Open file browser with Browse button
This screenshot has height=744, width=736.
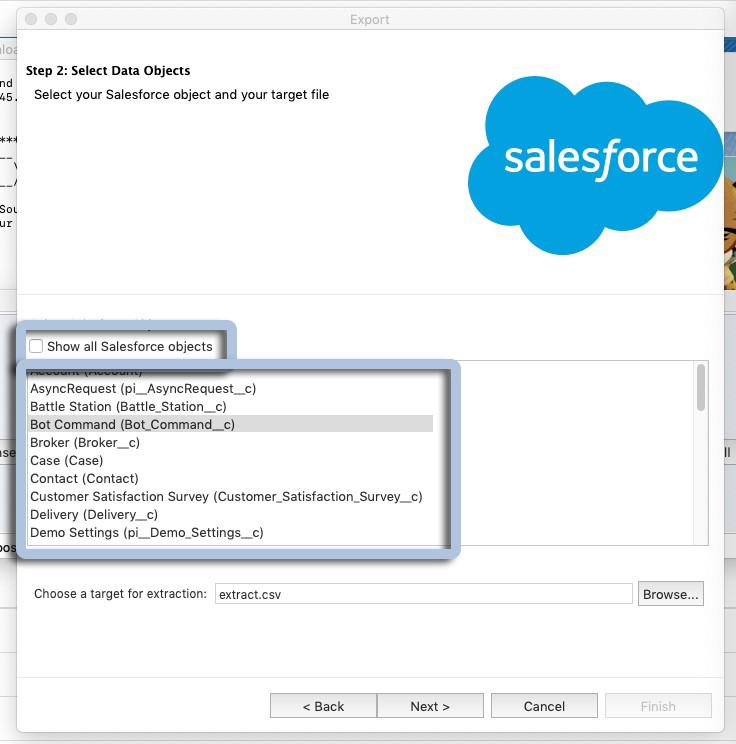pyautogui.click(x=670, y=594)
